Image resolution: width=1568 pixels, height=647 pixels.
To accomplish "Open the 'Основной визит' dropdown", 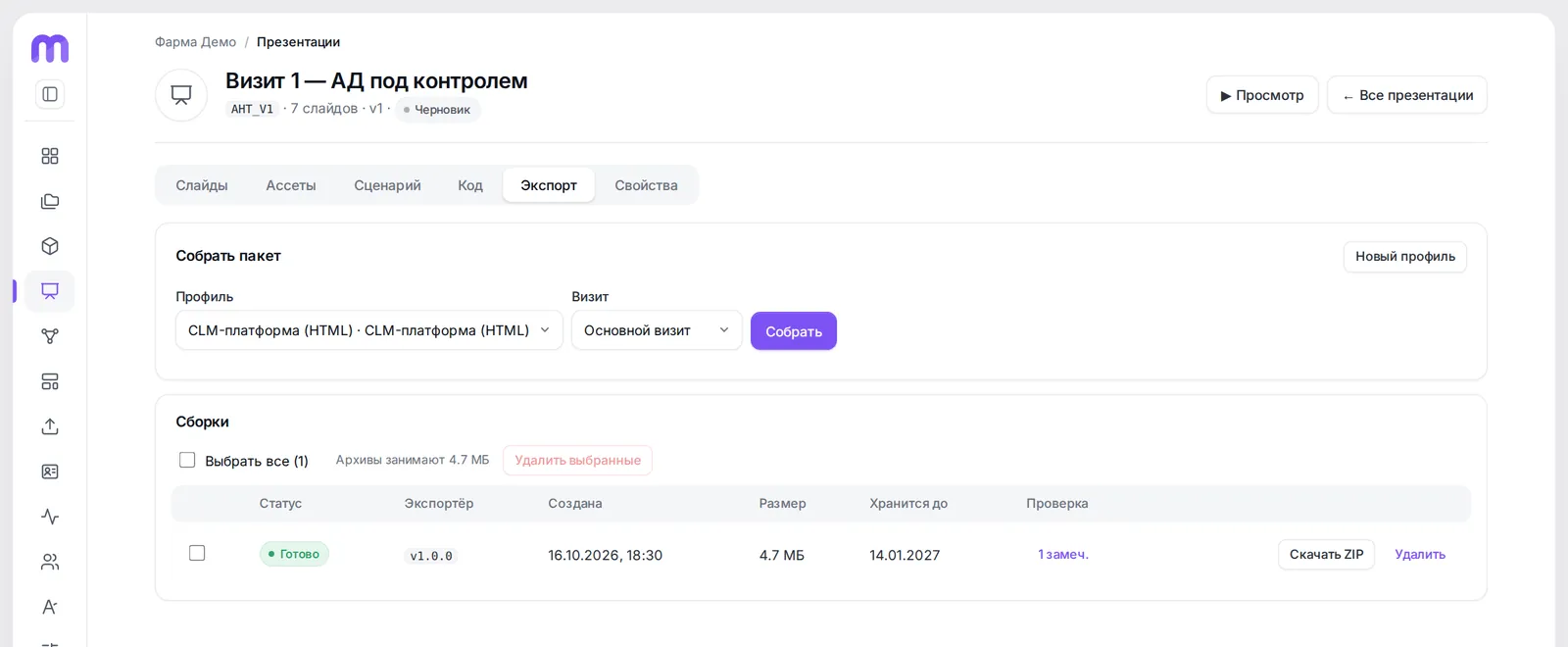I will point(657,330).
